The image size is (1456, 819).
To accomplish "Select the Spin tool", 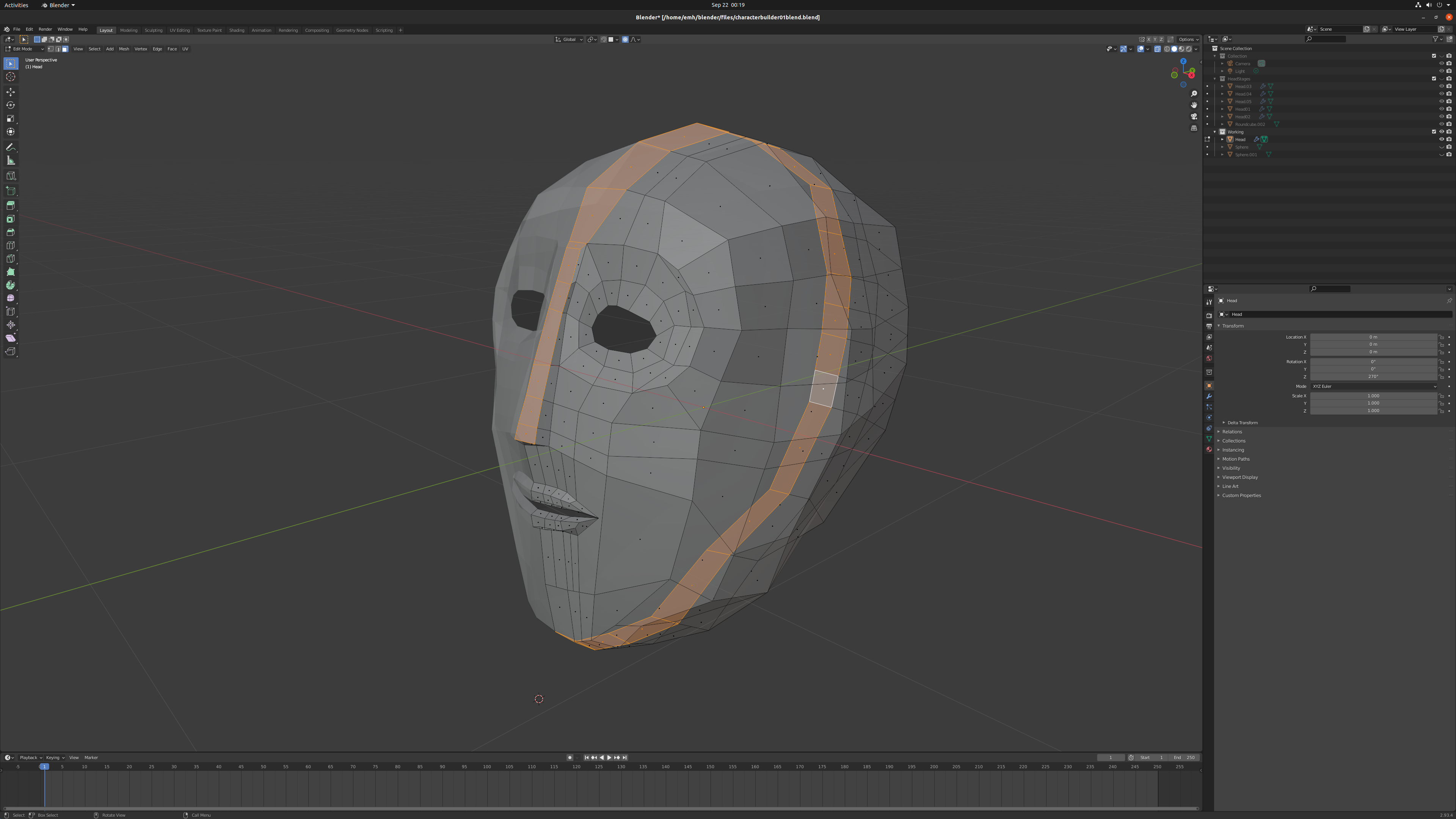I will pyautogui.click(x=11, y=286).
